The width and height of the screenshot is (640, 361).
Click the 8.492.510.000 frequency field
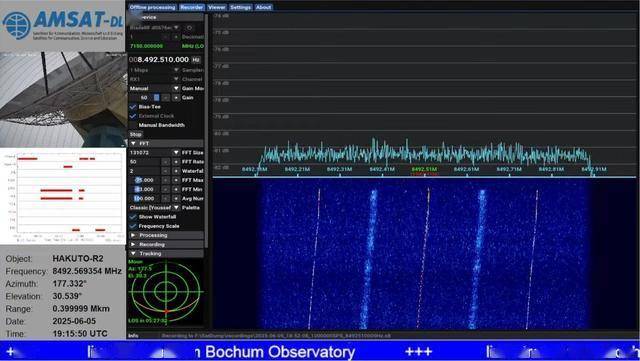[x=159, y=60]
